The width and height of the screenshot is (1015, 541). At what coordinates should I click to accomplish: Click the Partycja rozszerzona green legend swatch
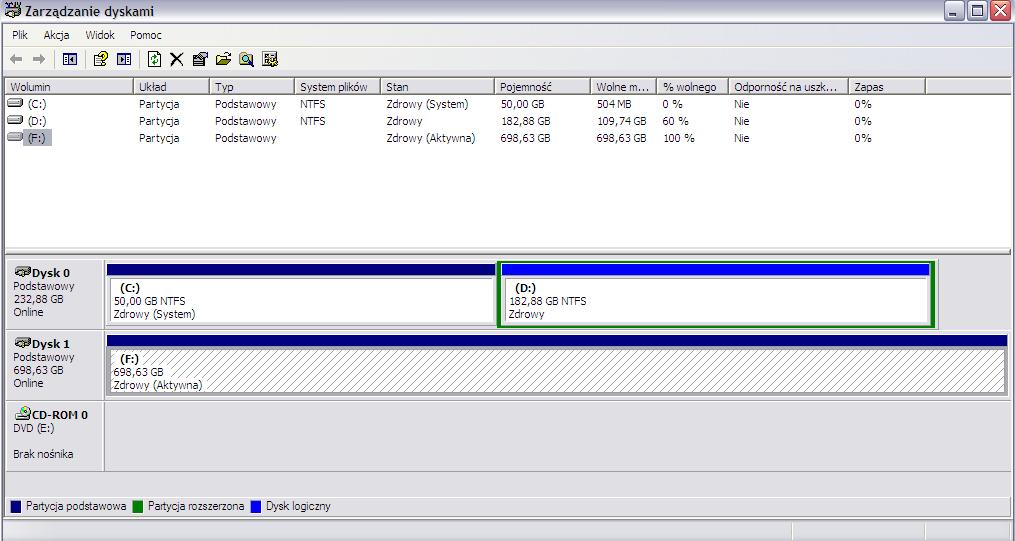[138, 506]
